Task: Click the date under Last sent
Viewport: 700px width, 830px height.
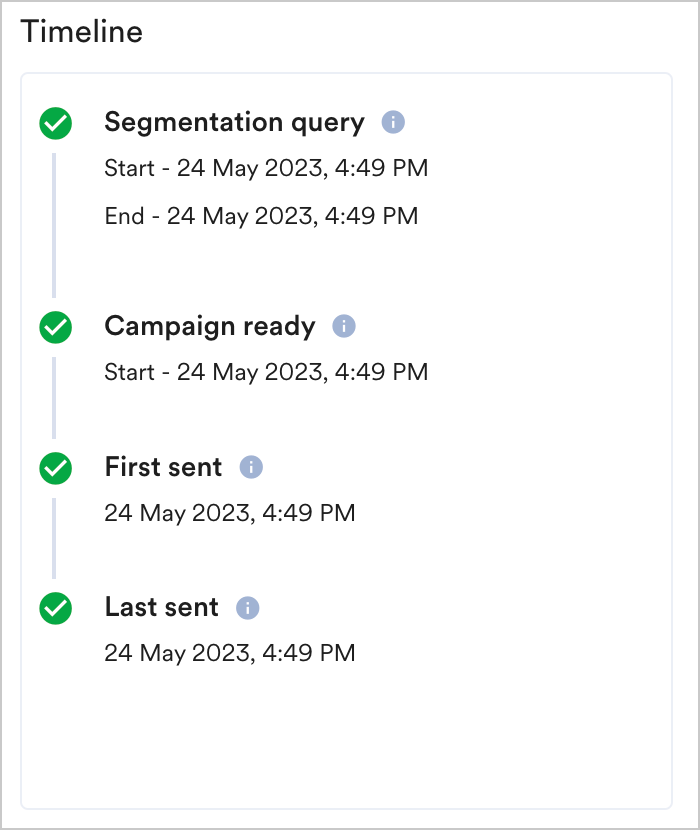Action: (230, 654)
